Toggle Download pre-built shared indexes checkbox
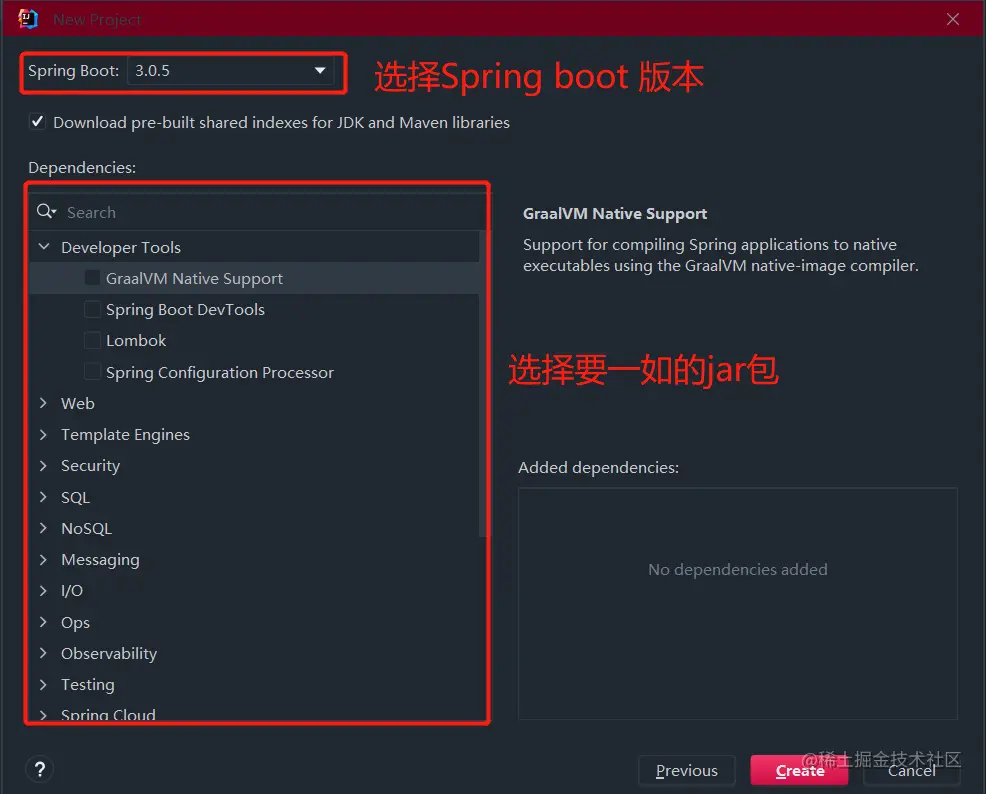The image size is (986, 794). (x=37, y=121)
